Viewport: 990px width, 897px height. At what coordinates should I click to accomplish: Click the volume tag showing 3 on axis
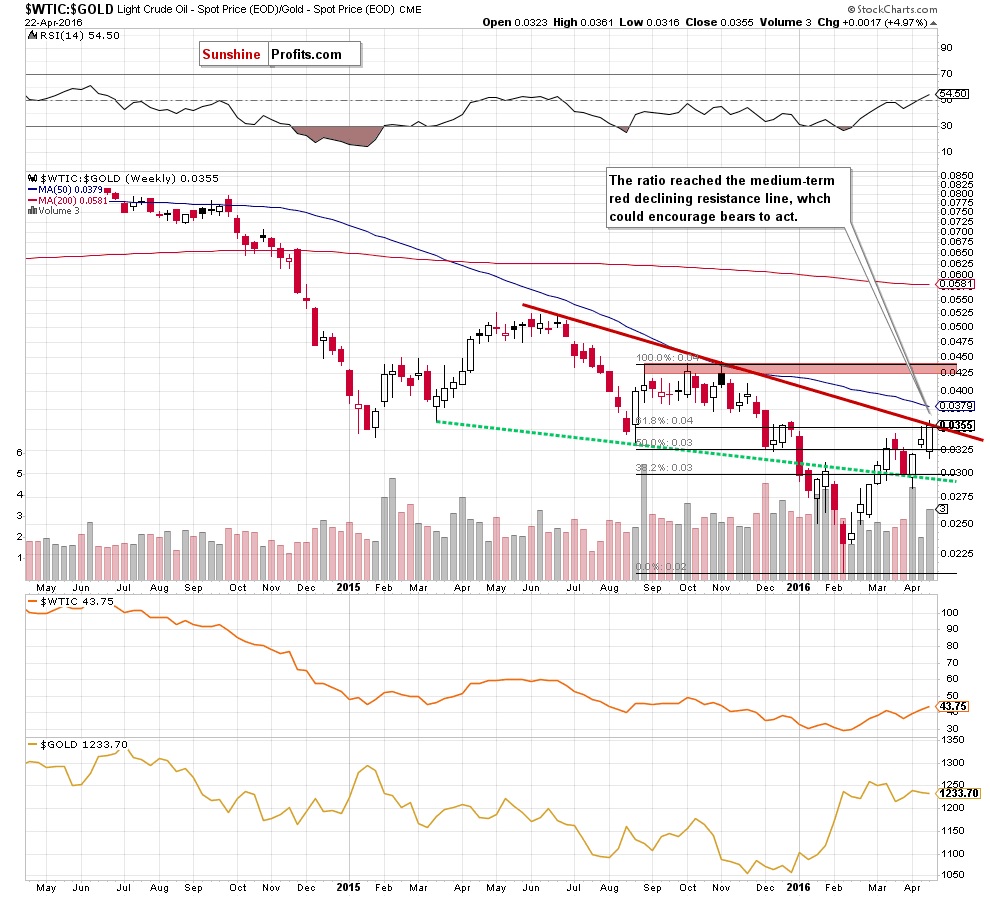pos(943,509)
